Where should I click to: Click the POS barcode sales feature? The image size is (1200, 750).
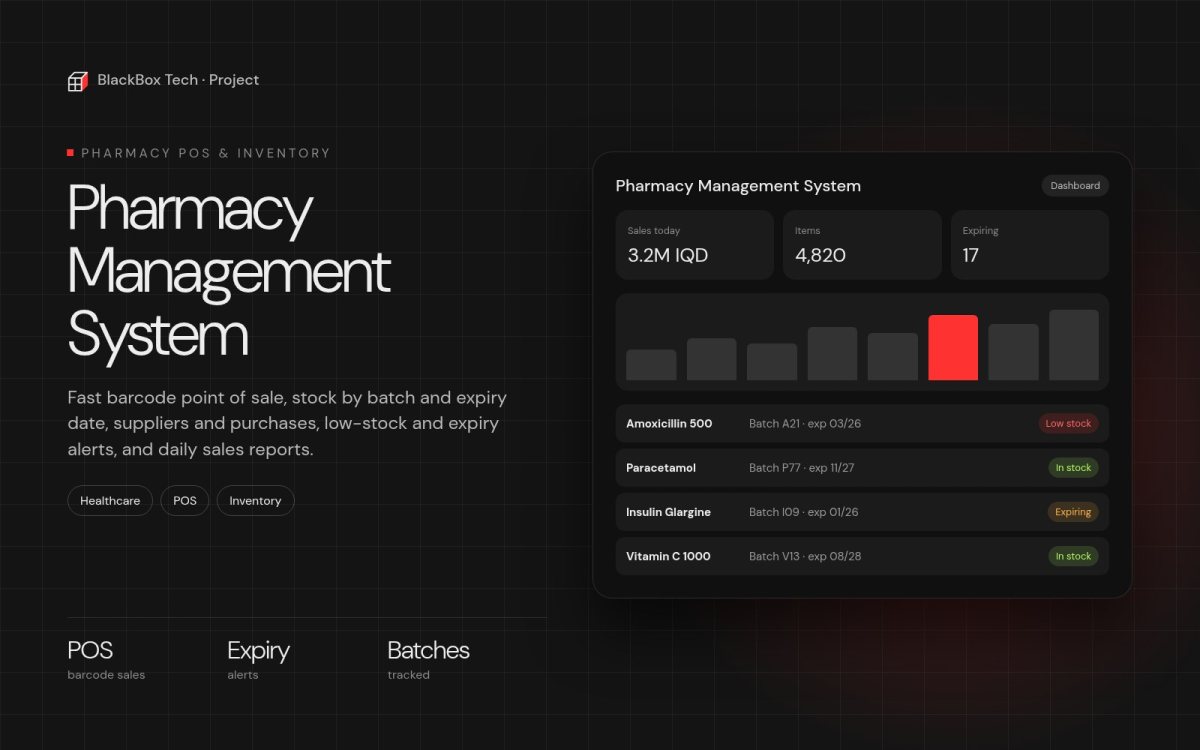point(106,660)
